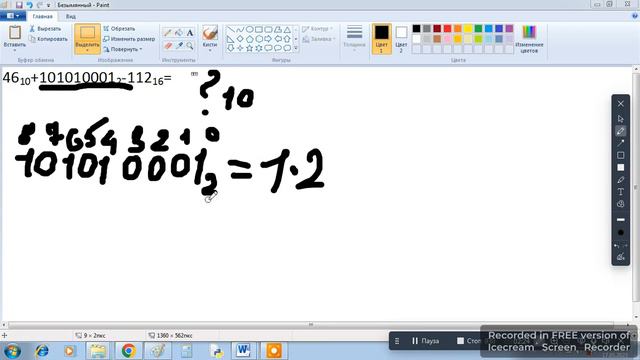Click Pause (Пауза) in recorder bar

(425, 340)
